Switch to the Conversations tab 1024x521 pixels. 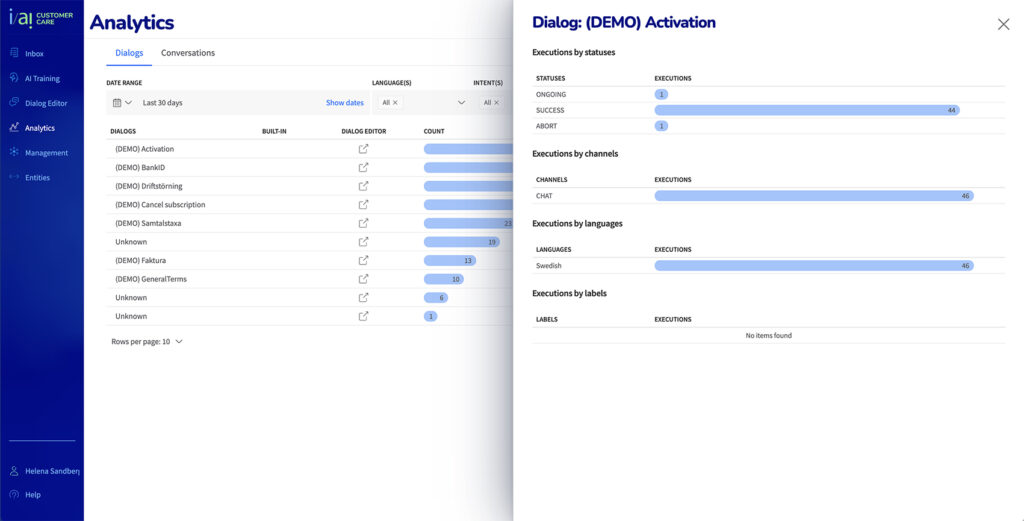tap(188, 53)
